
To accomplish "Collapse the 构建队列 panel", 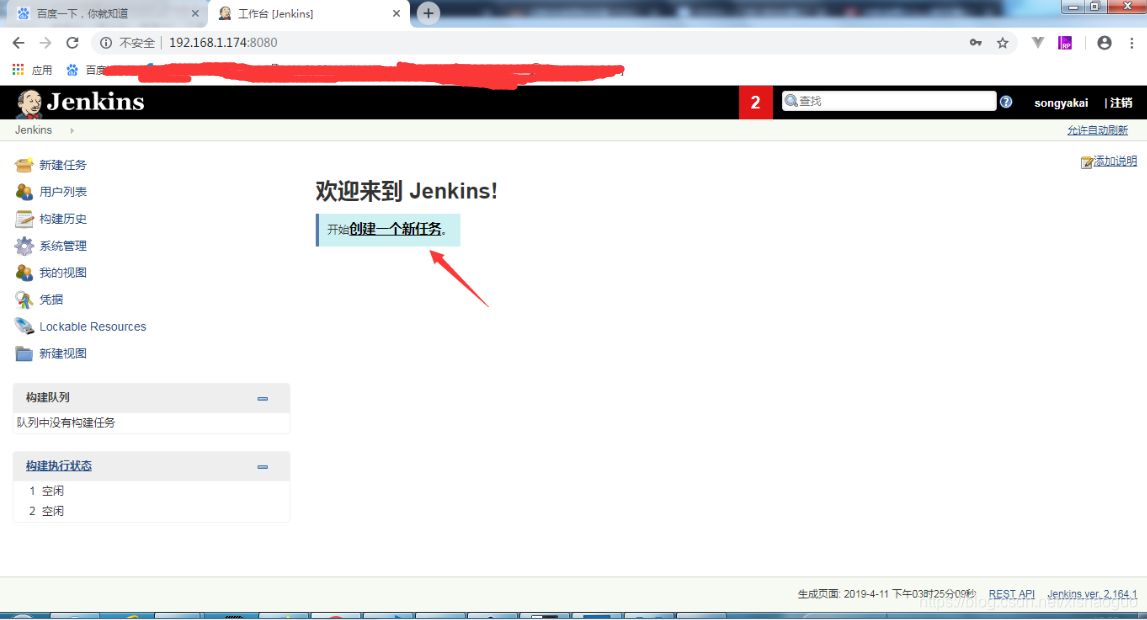I will [263, 398].
